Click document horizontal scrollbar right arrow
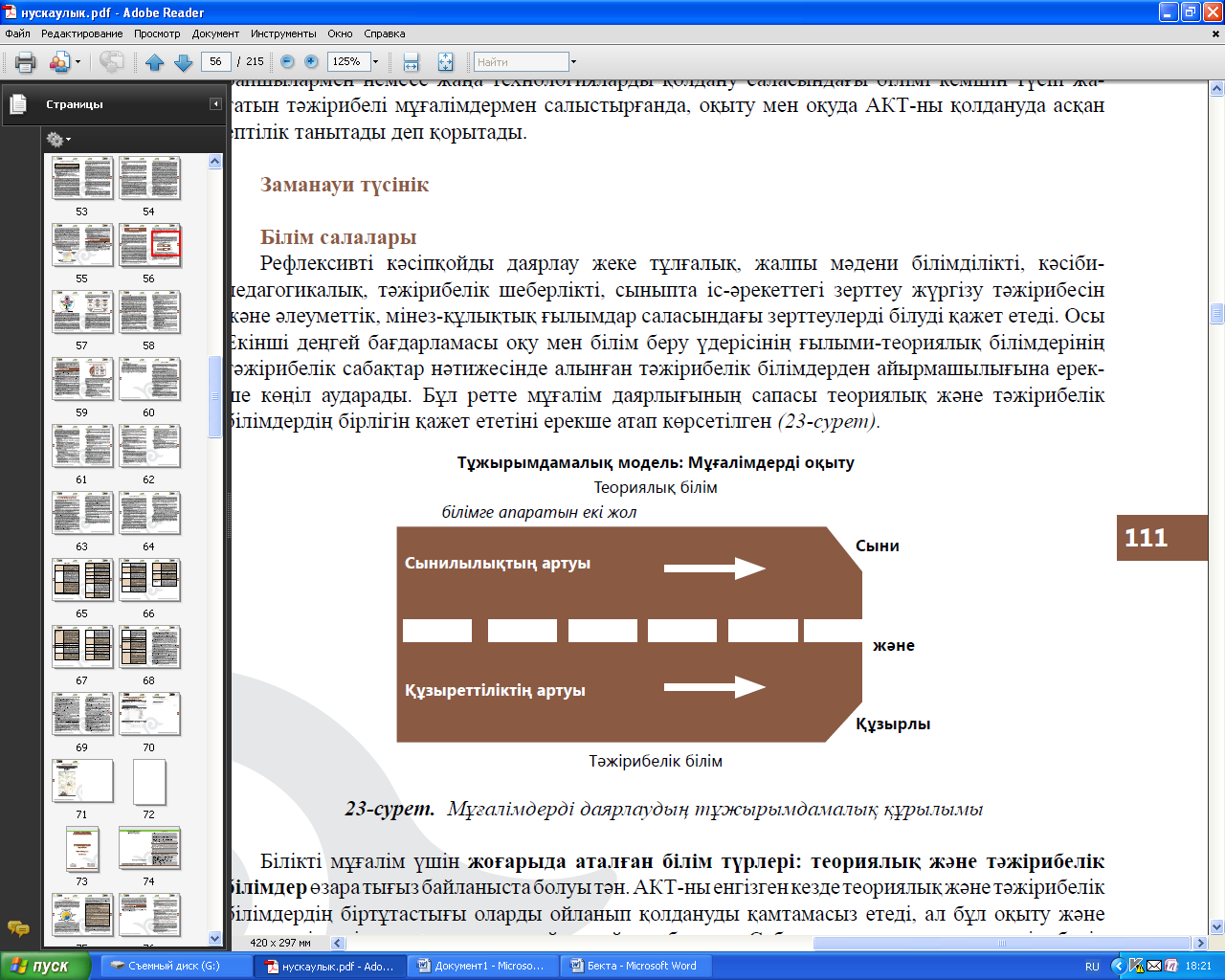The image size is (1225, 980). 1202,943
